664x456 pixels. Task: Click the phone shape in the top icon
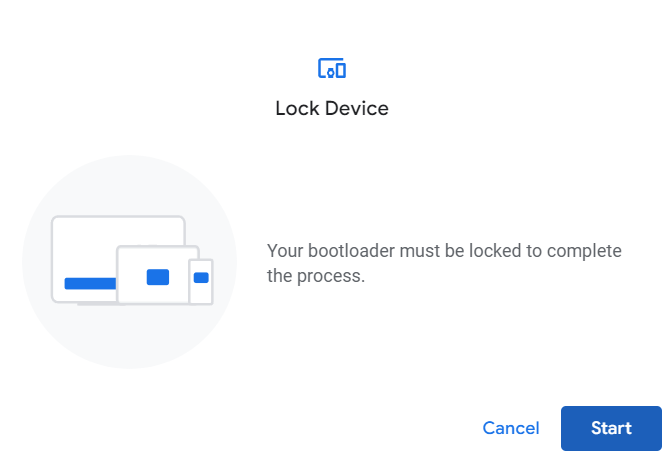point(340,70)
